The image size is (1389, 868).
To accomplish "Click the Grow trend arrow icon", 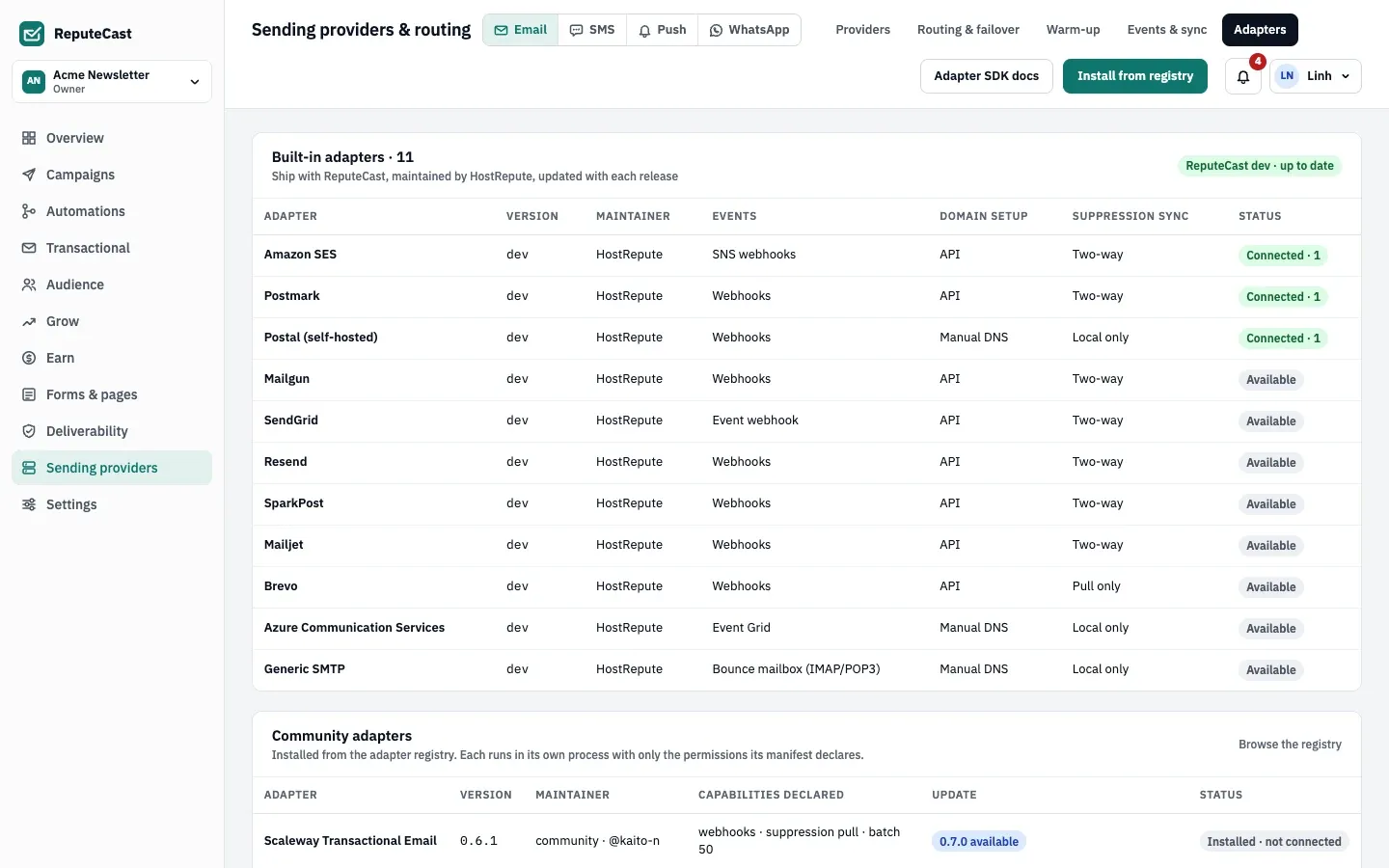I will [29, 321].
